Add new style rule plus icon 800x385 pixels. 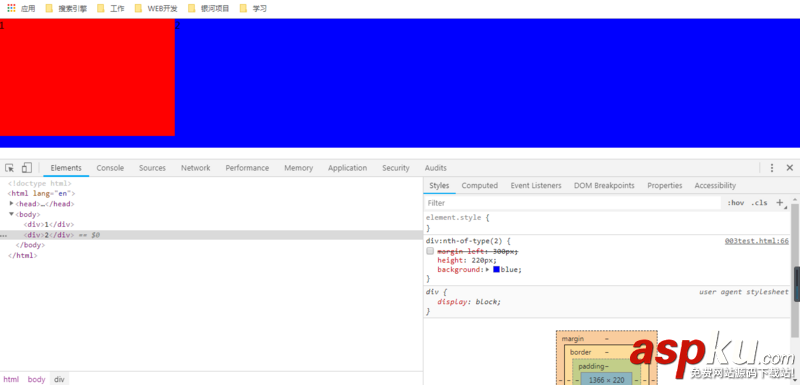tap(780, 202)
